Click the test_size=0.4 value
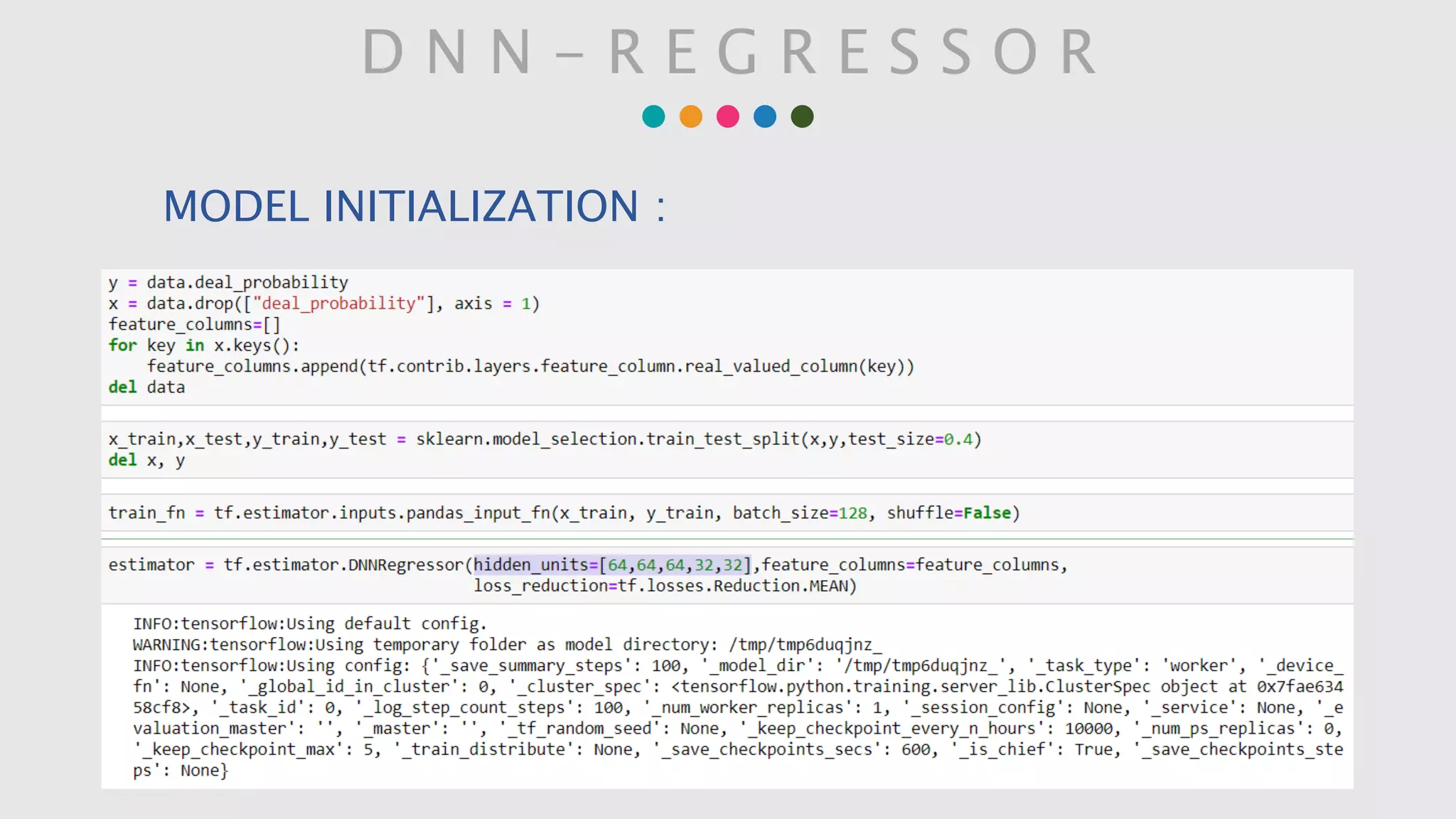The image size is (1456, 819). coord(911,439)
